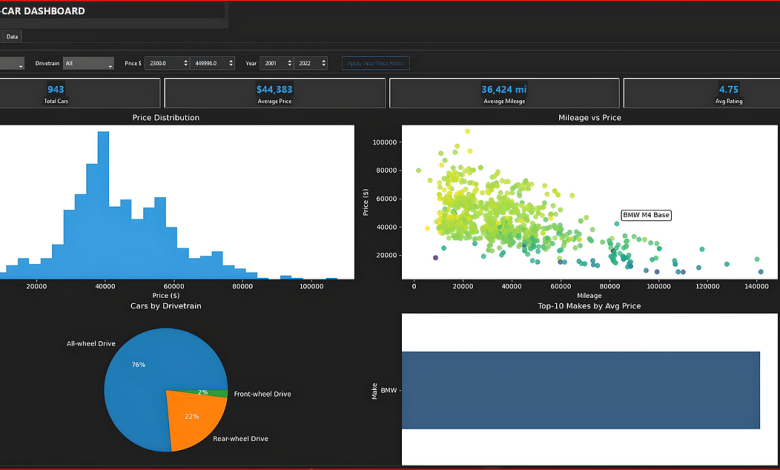The width and height of the screenshot is (780, 470).
Task: Select the Average Mileage value 36,424 mi
Action: click(504, 90)
